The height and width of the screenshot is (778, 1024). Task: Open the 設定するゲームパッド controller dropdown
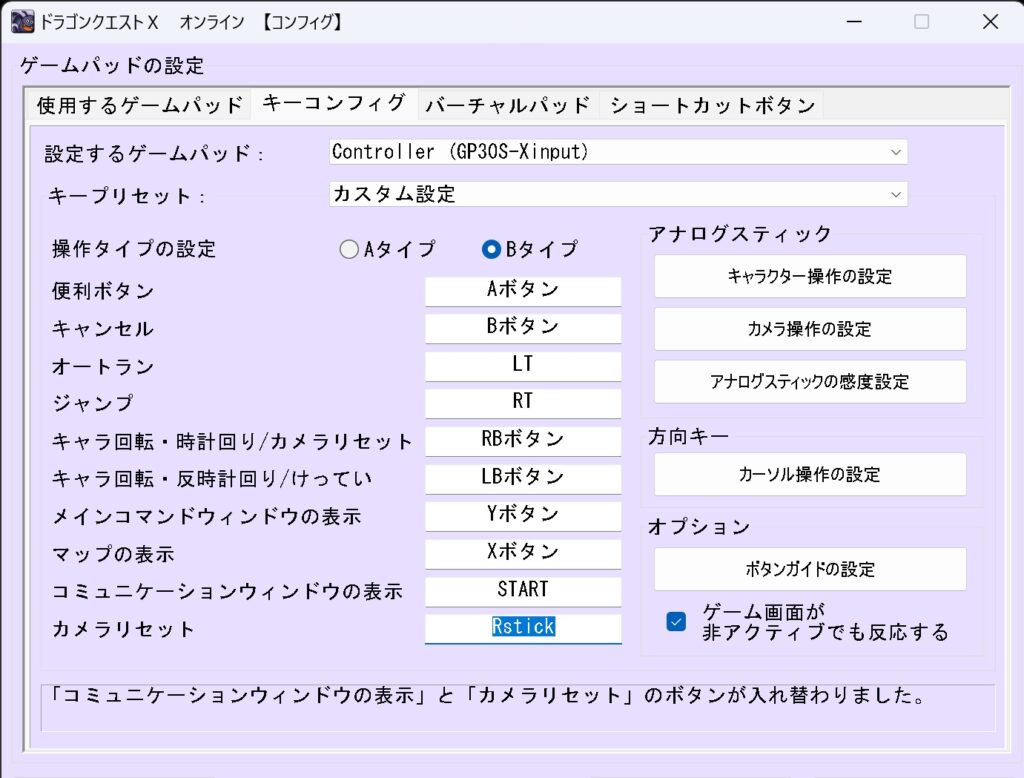[x=618, y=152]
